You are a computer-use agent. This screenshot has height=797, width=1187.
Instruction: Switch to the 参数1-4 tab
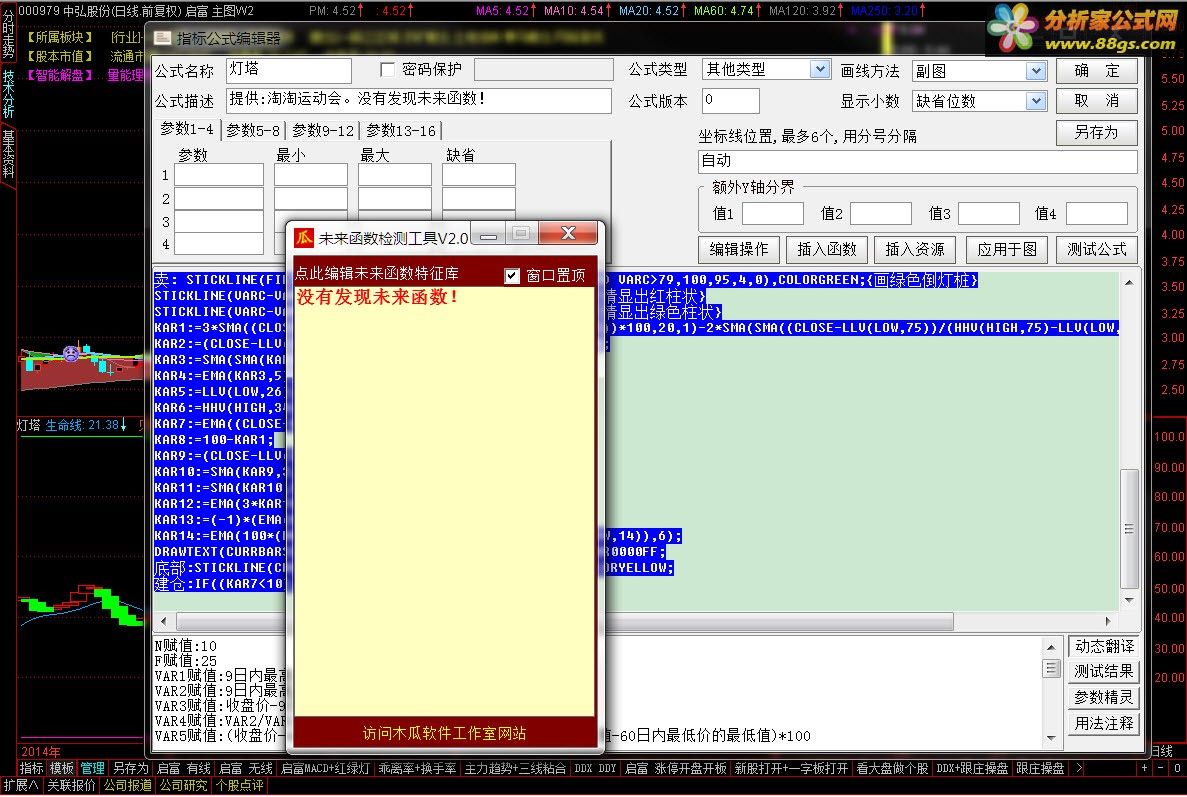[187, 129]
